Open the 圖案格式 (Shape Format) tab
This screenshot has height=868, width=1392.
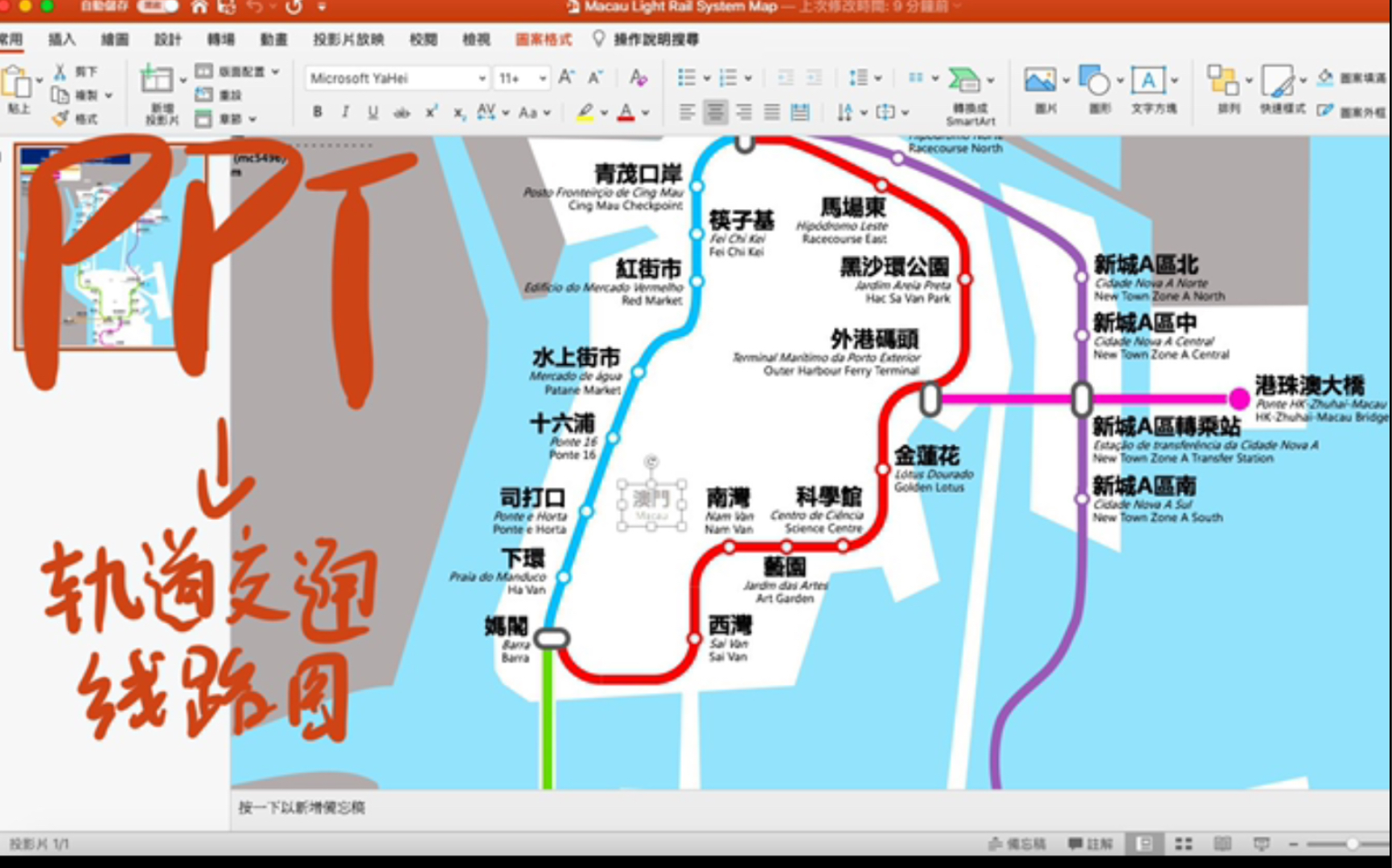(544, 39)
